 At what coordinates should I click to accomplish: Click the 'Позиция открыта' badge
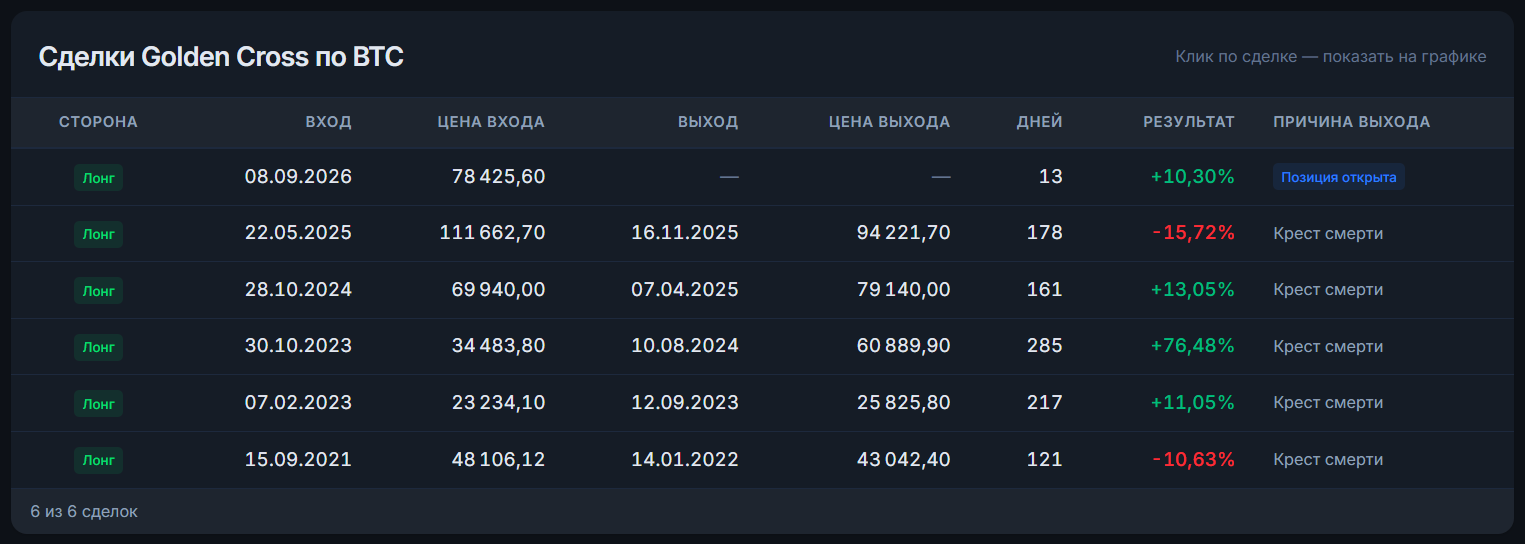[1339, 177]
